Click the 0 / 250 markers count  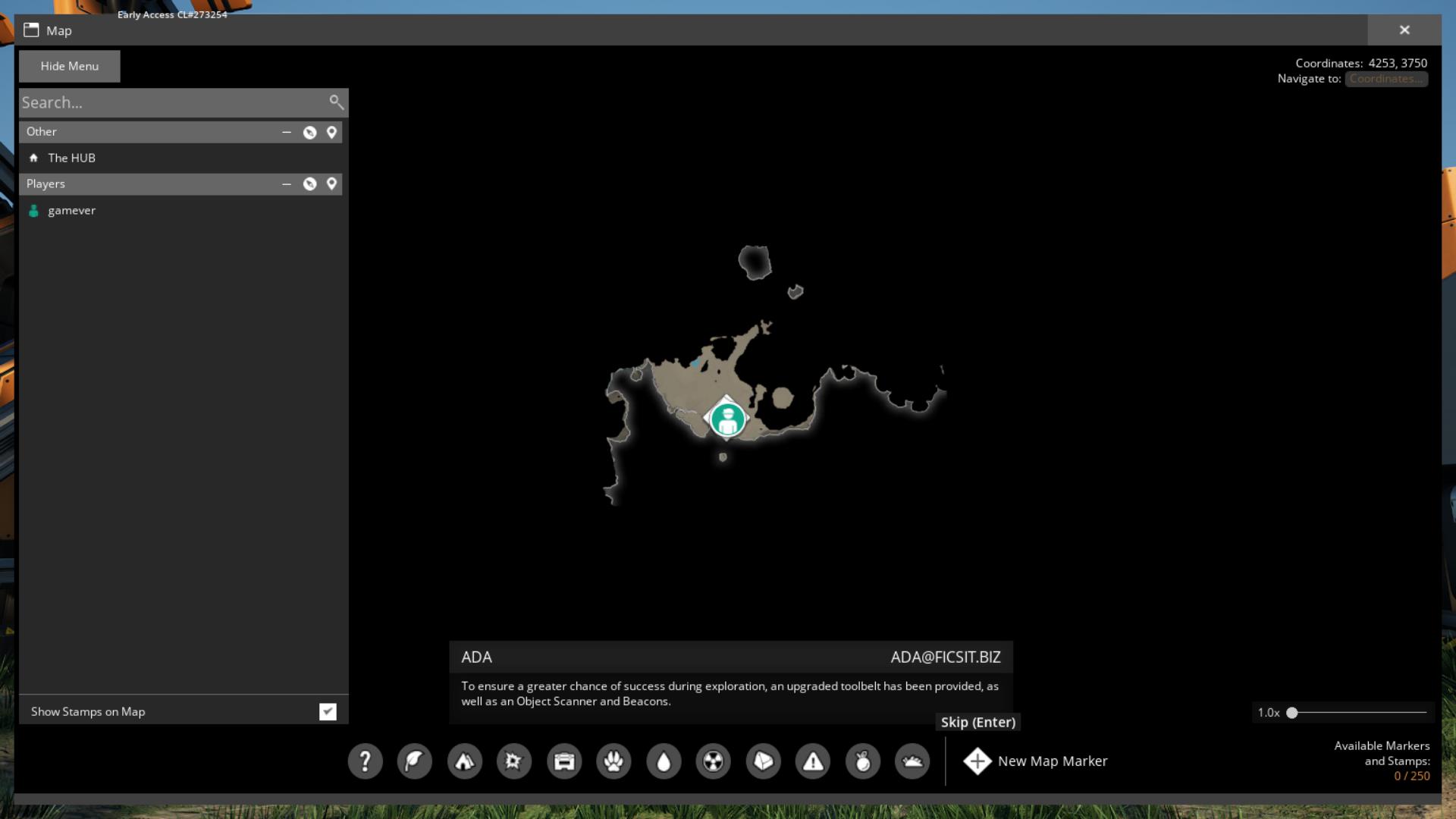[x=1412, y=776]
